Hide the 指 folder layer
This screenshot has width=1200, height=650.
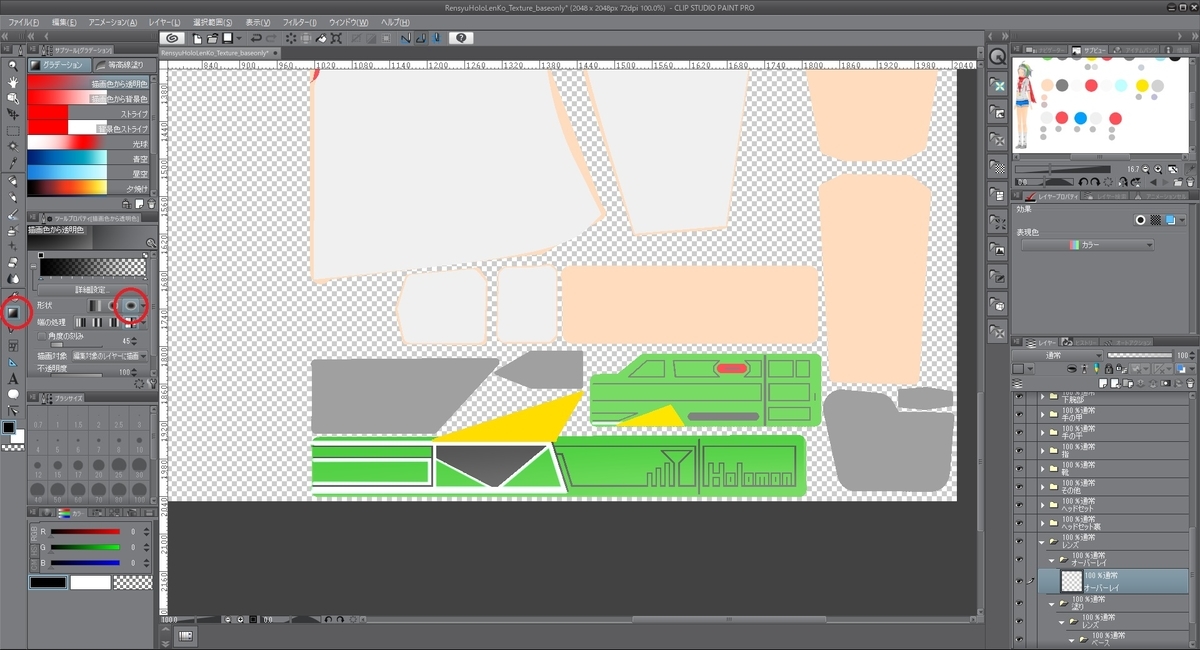click(1019, 450)
